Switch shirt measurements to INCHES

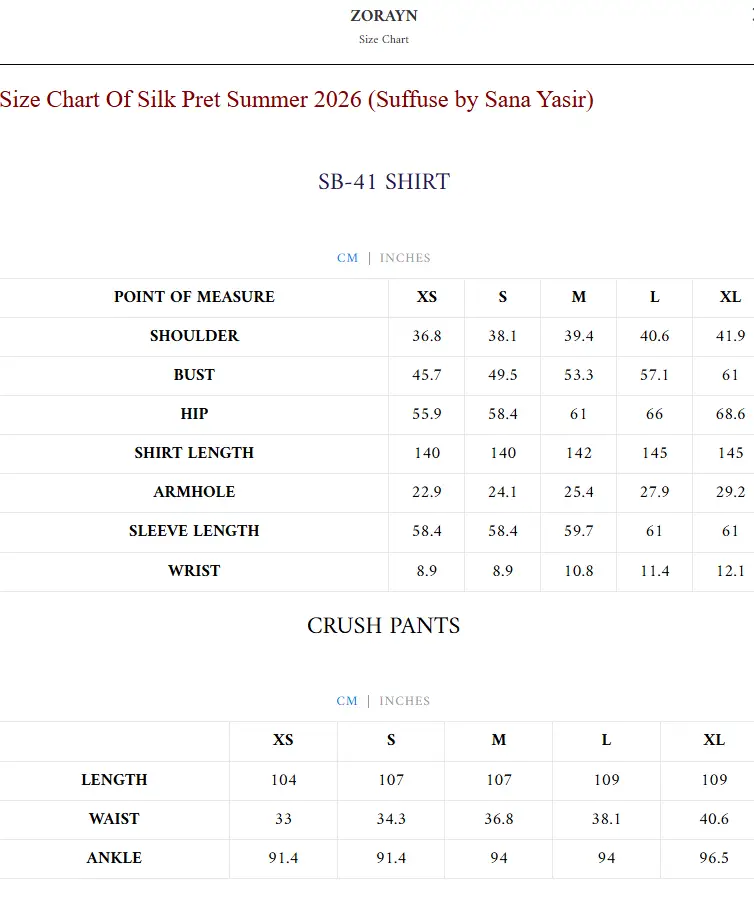click(x=404, y=258)
